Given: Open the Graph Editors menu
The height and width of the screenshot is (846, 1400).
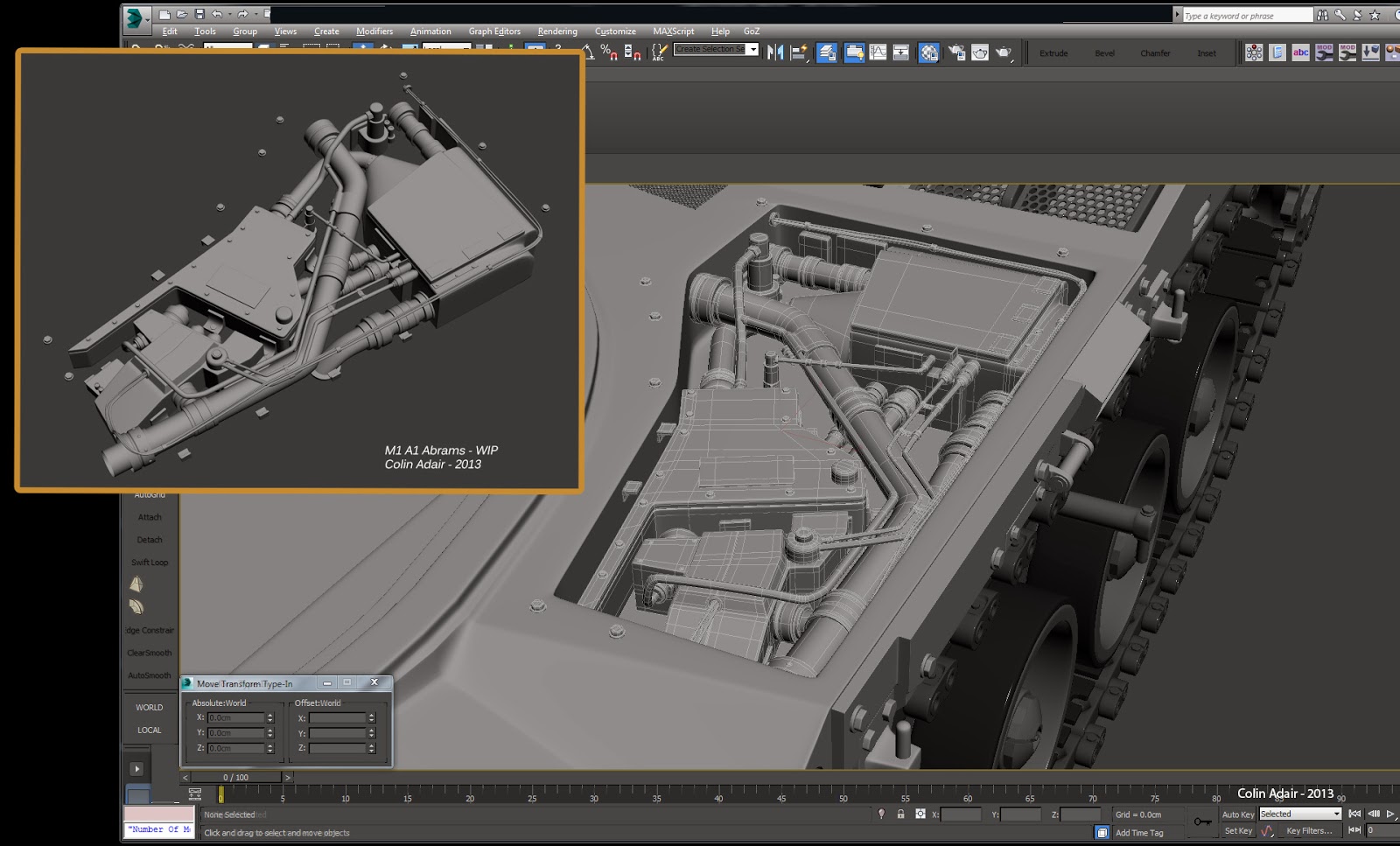Looking at the screenshot, I should (494, 31).
